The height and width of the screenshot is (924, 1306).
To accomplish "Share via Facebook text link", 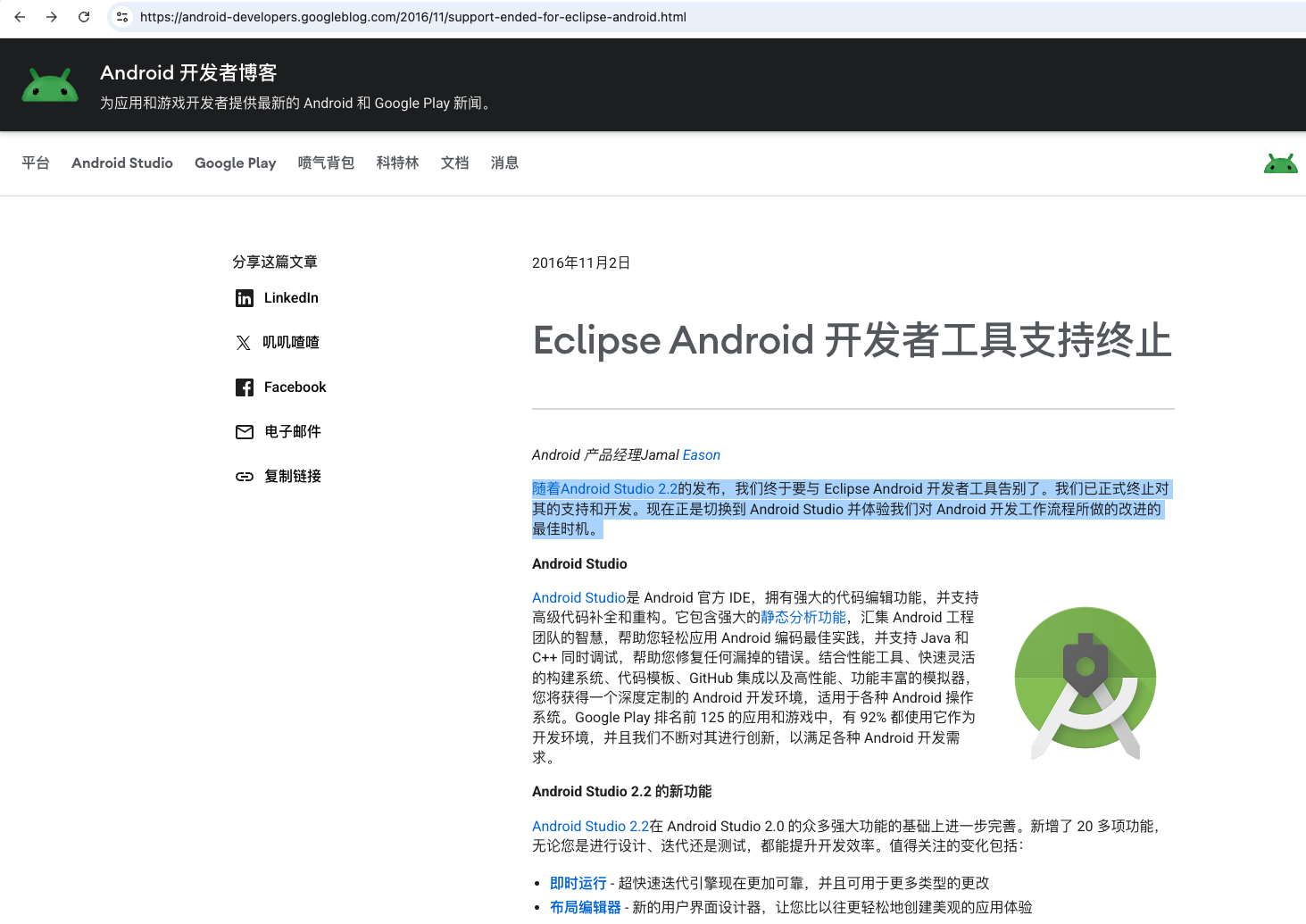I will 295,387.
